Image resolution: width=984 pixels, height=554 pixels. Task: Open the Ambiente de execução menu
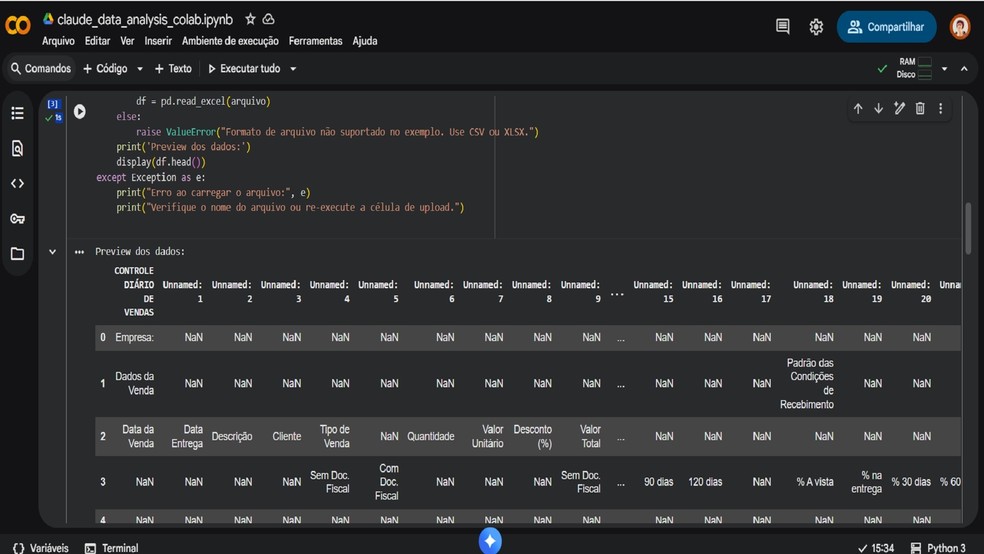[230, 41]
